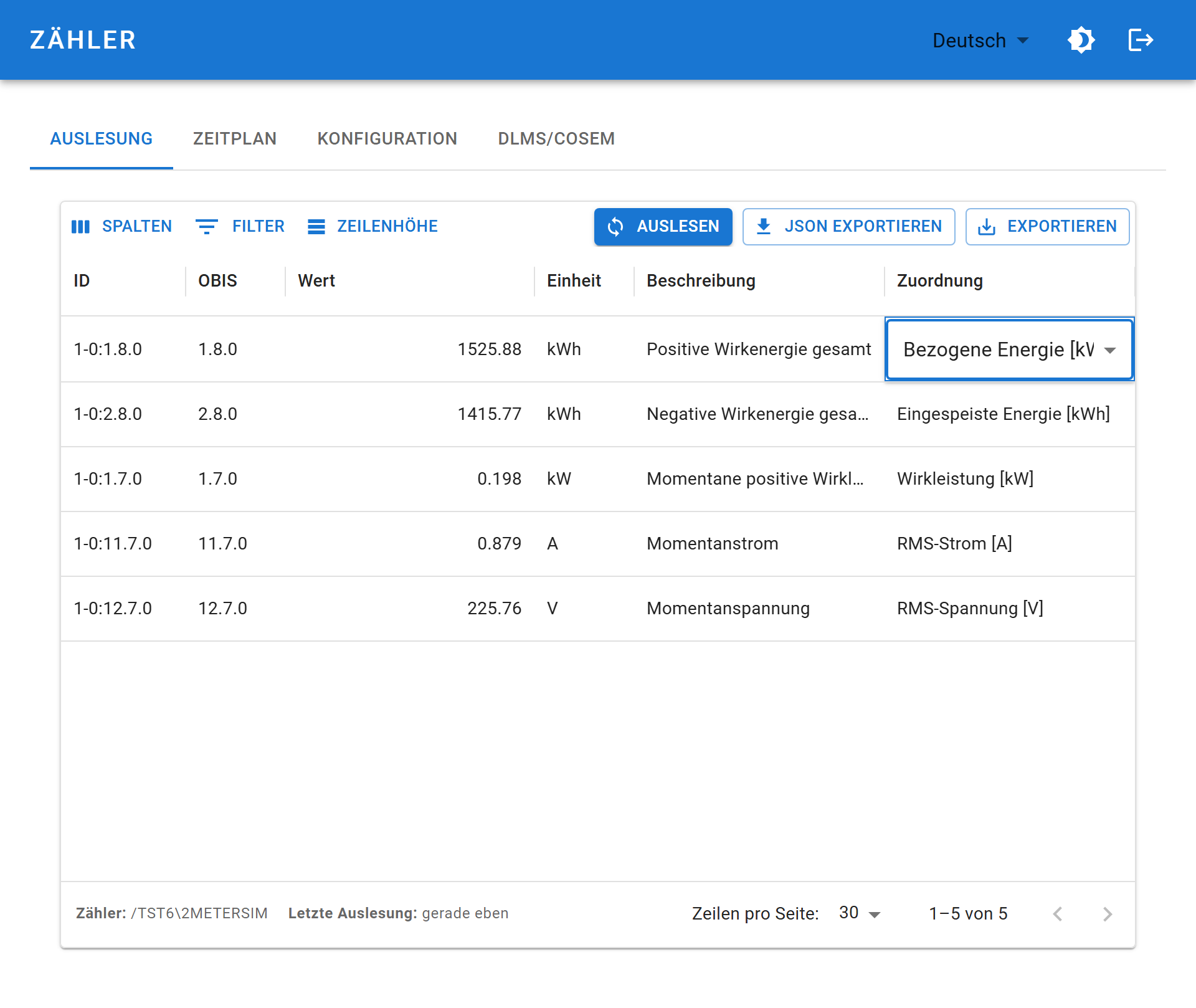1196x1008 pixels.
Task: Select the Momentanstrom description cell
Action: [x=759, y=543]
